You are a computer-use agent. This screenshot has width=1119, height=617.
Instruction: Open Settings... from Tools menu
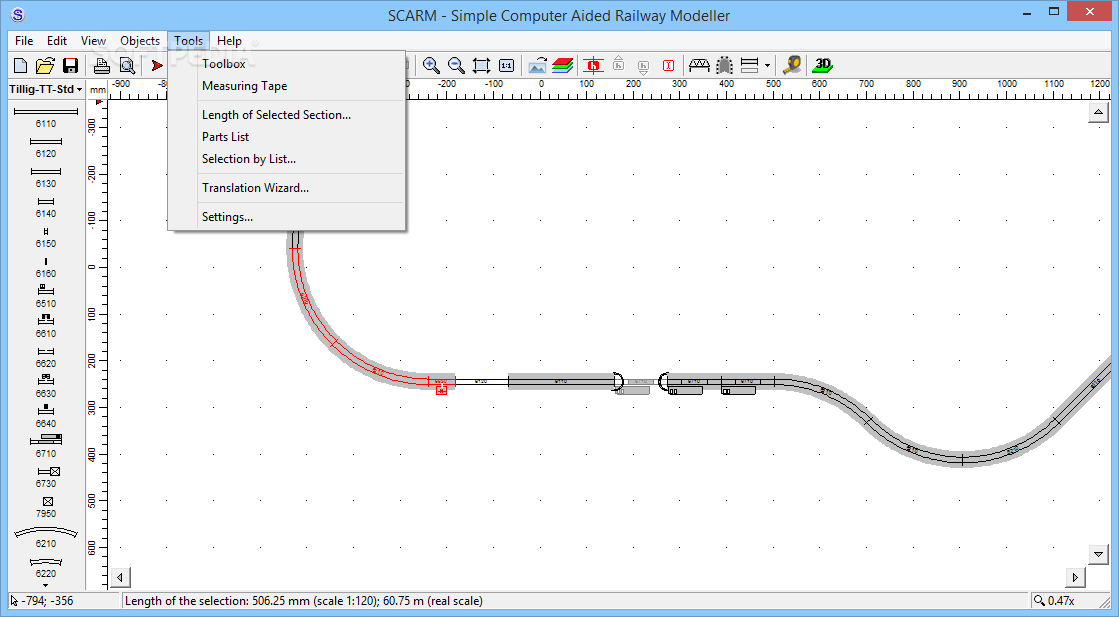pos(287,218)
